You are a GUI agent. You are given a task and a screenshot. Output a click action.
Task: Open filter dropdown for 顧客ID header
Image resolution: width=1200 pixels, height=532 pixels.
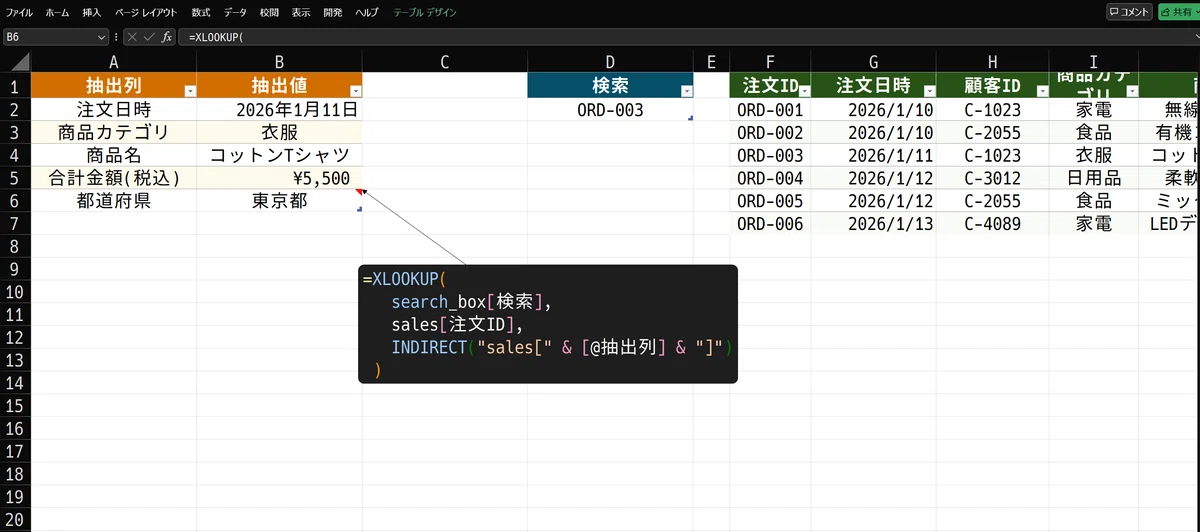tap(1042, 91)
